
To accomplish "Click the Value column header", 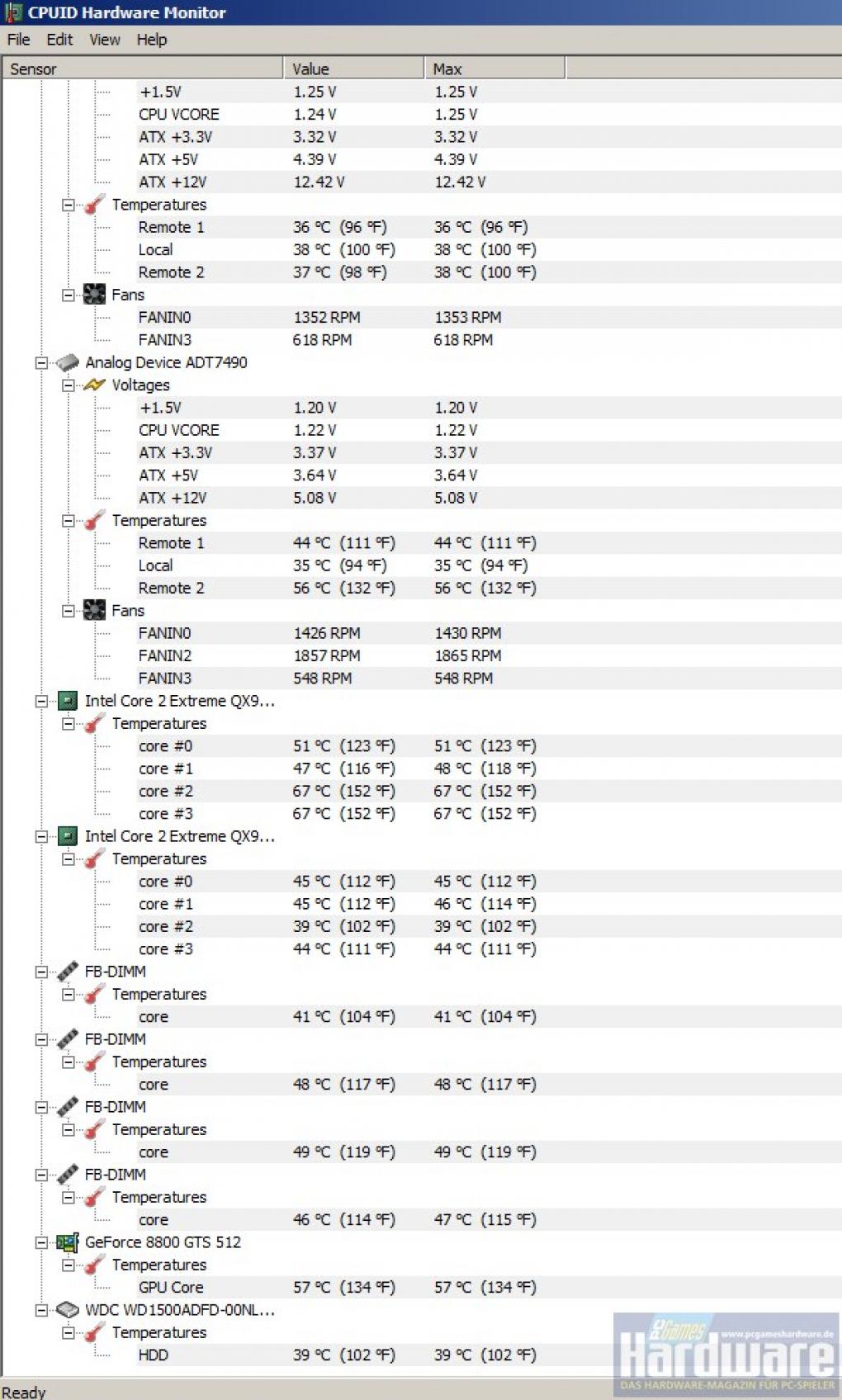I will pyautogui.click(x=354, y=69).
